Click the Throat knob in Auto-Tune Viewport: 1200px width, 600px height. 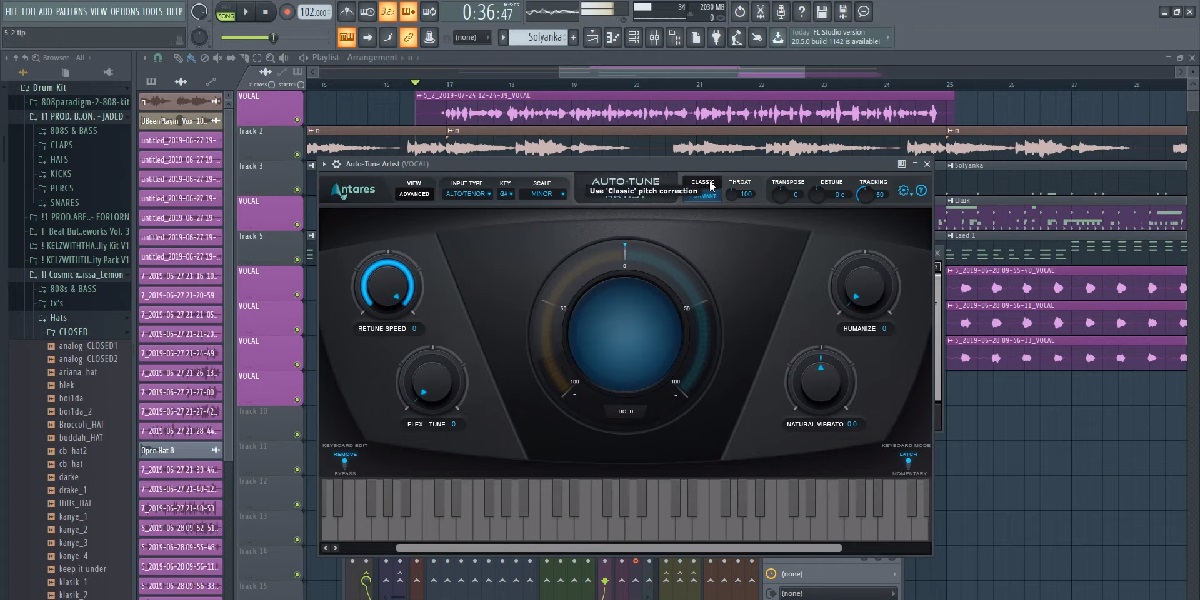732,194
